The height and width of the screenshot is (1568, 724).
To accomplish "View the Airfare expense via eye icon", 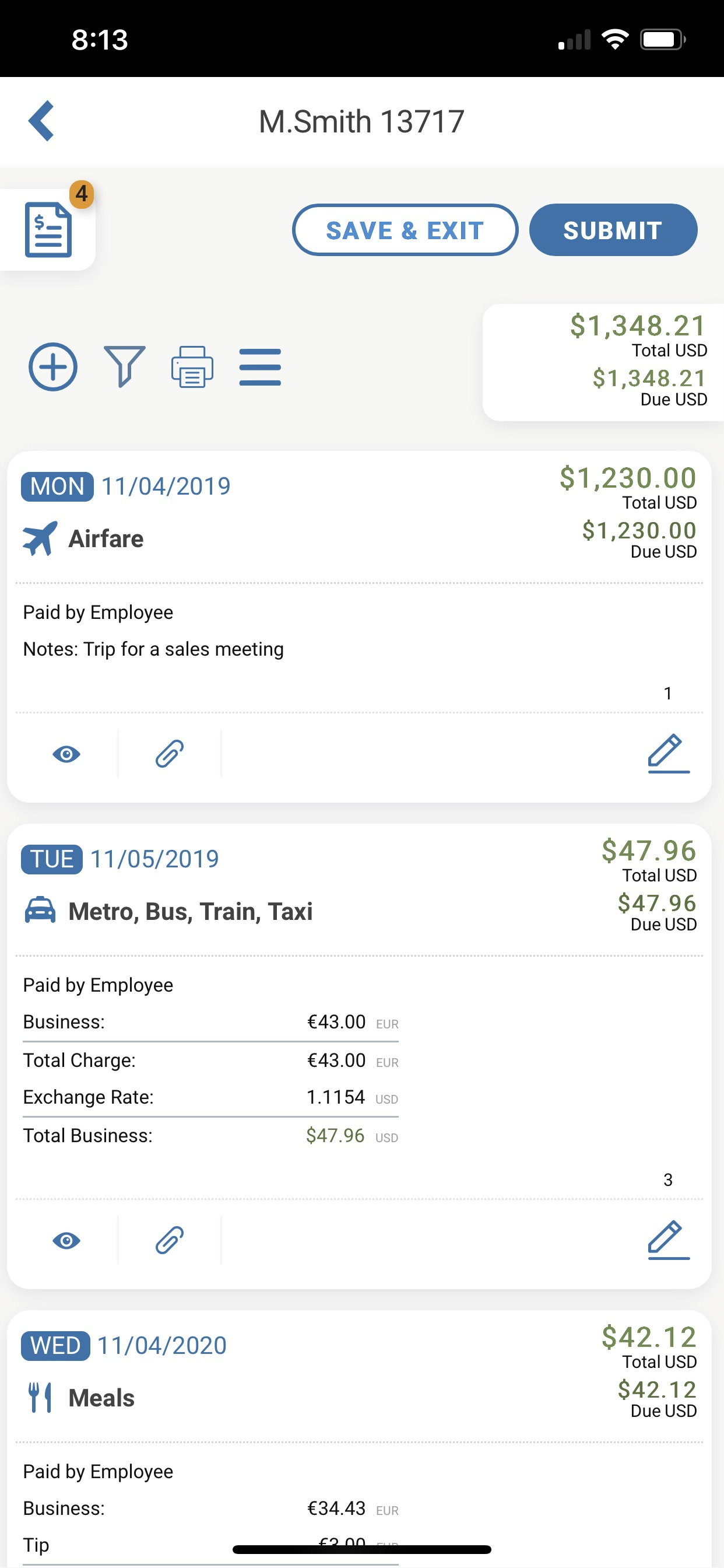I will click(x=66, y=754).
